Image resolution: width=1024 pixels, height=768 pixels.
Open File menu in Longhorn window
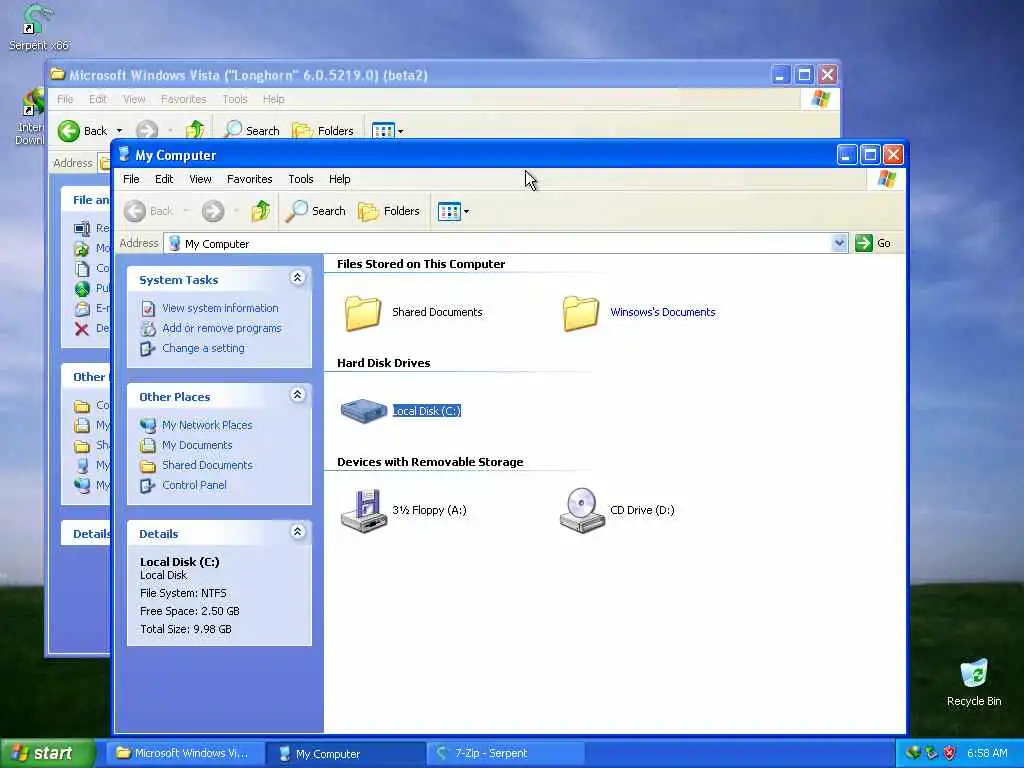65,99
